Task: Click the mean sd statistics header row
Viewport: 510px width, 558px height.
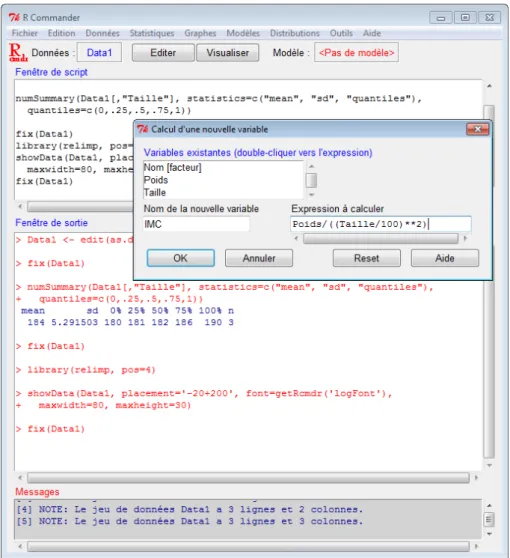Action: [x=127, y=311]
